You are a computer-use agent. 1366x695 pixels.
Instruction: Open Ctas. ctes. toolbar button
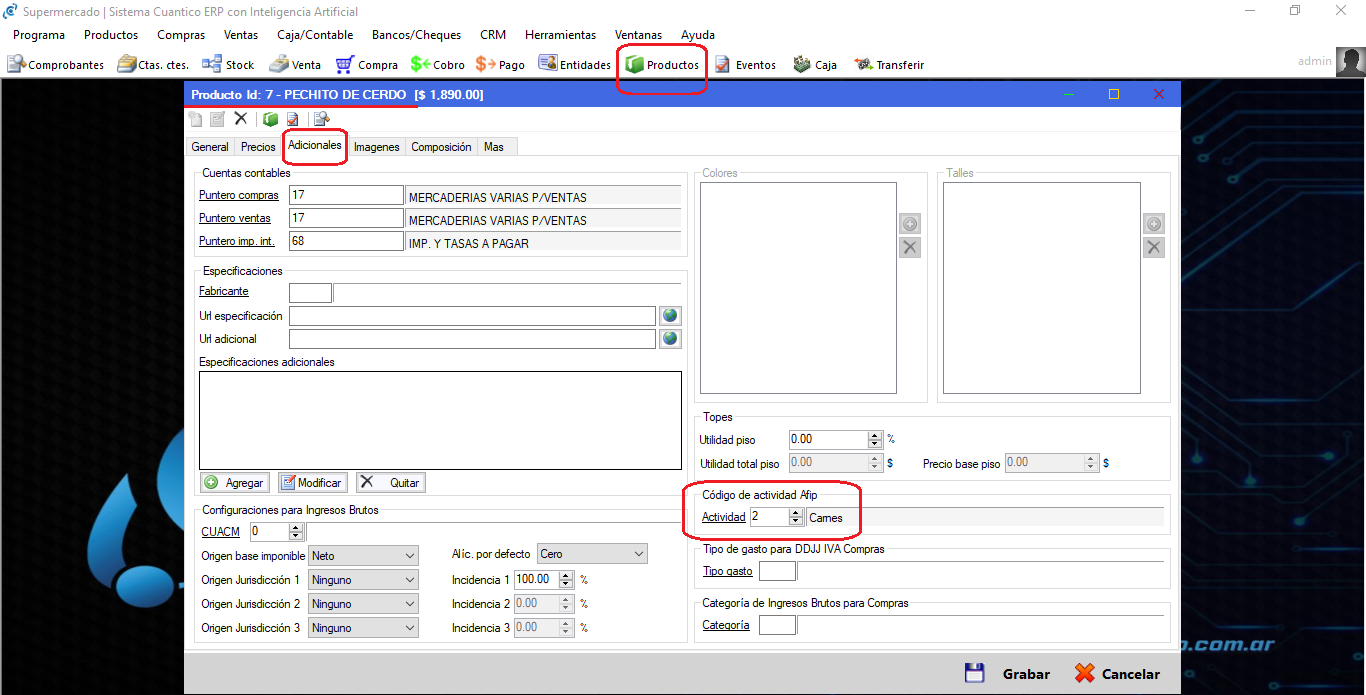click(153, 64)
